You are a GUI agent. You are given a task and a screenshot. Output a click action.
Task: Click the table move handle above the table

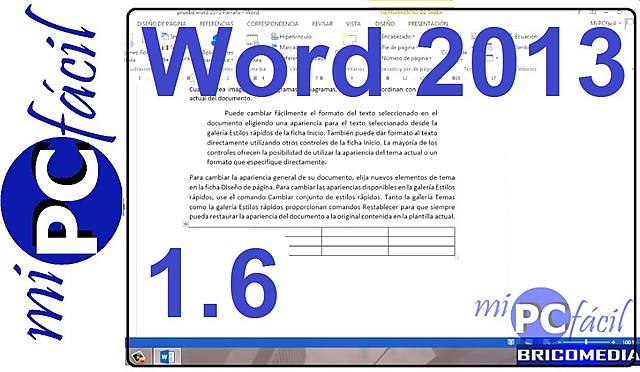click(186, 224)
